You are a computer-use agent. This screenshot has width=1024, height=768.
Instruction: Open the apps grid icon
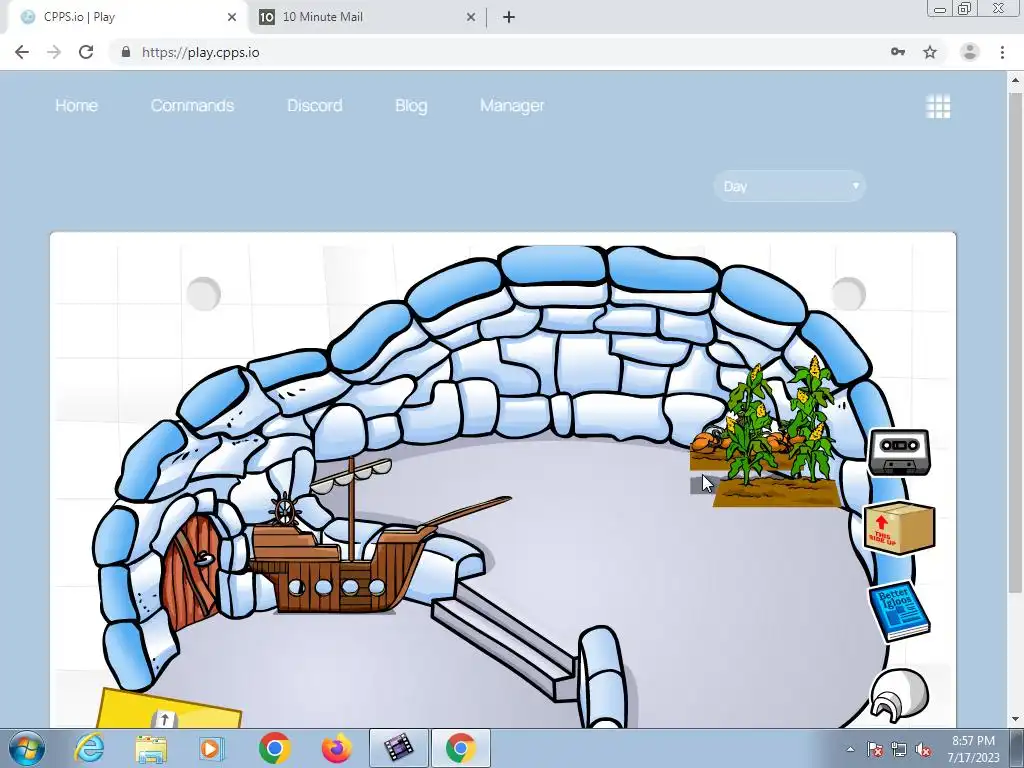point(938,106)
